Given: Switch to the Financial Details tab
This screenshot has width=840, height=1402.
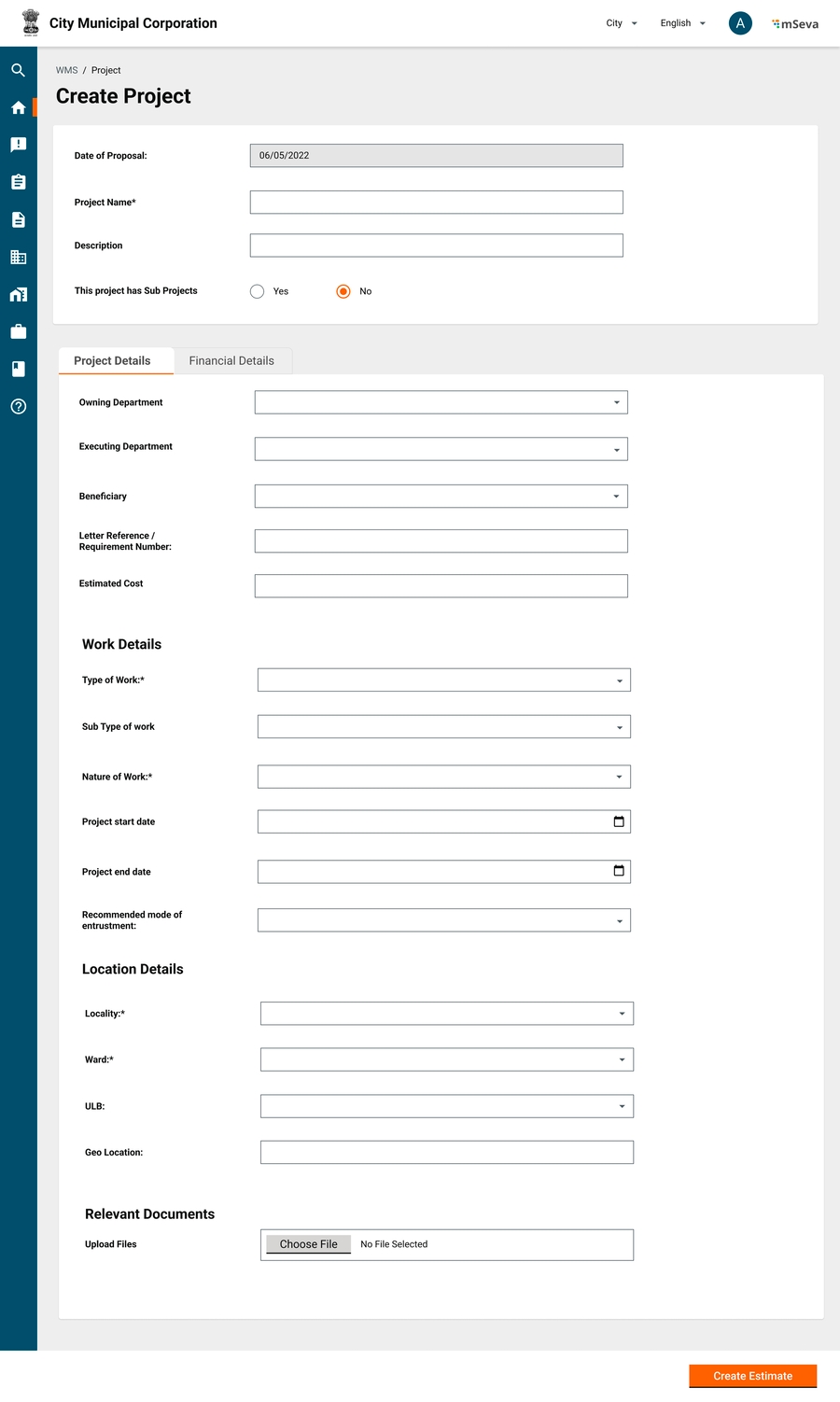Looking at the screenshot, I should (231, 361).
